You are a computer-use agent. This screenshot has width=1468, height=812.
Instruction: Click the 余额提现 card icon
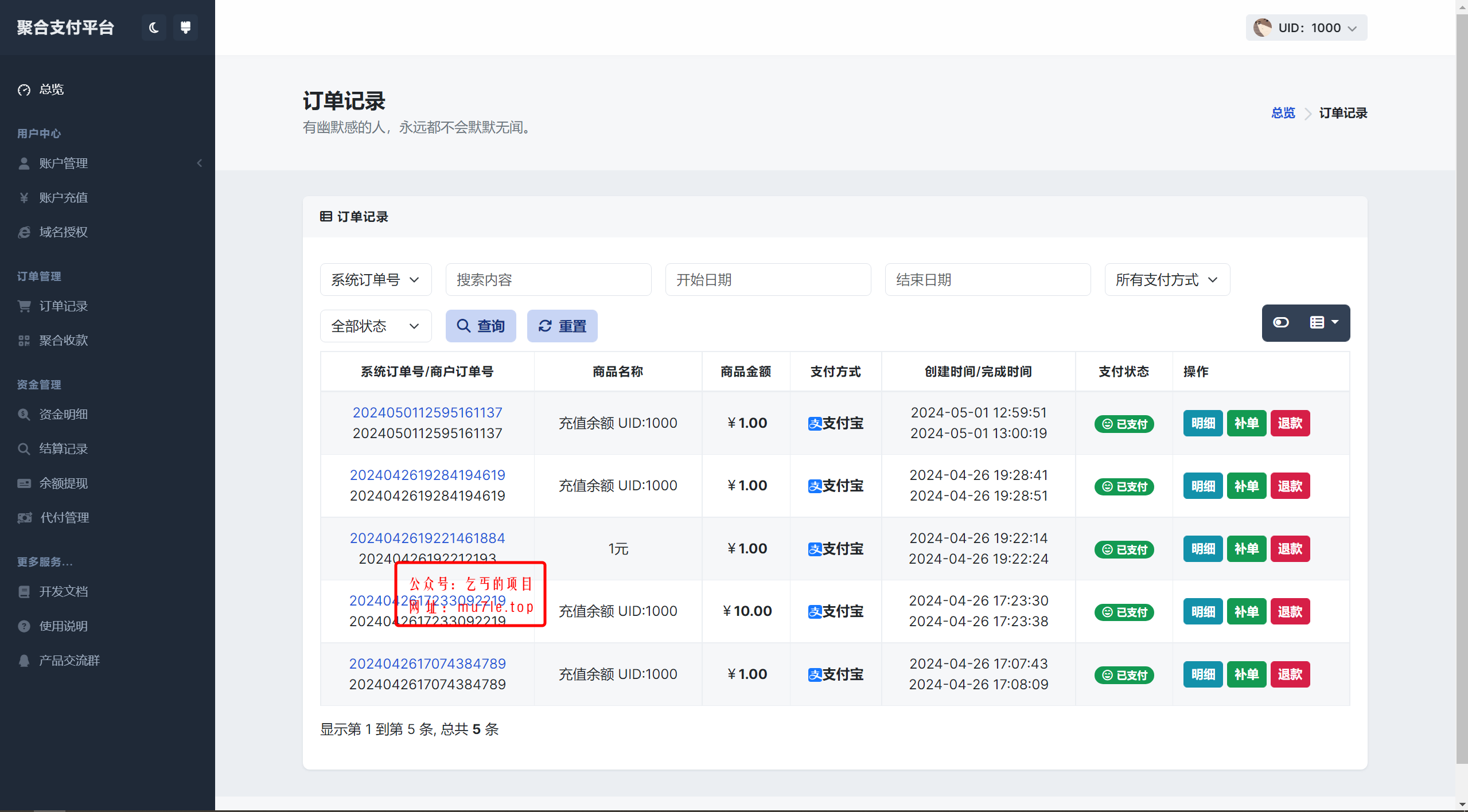24,483
